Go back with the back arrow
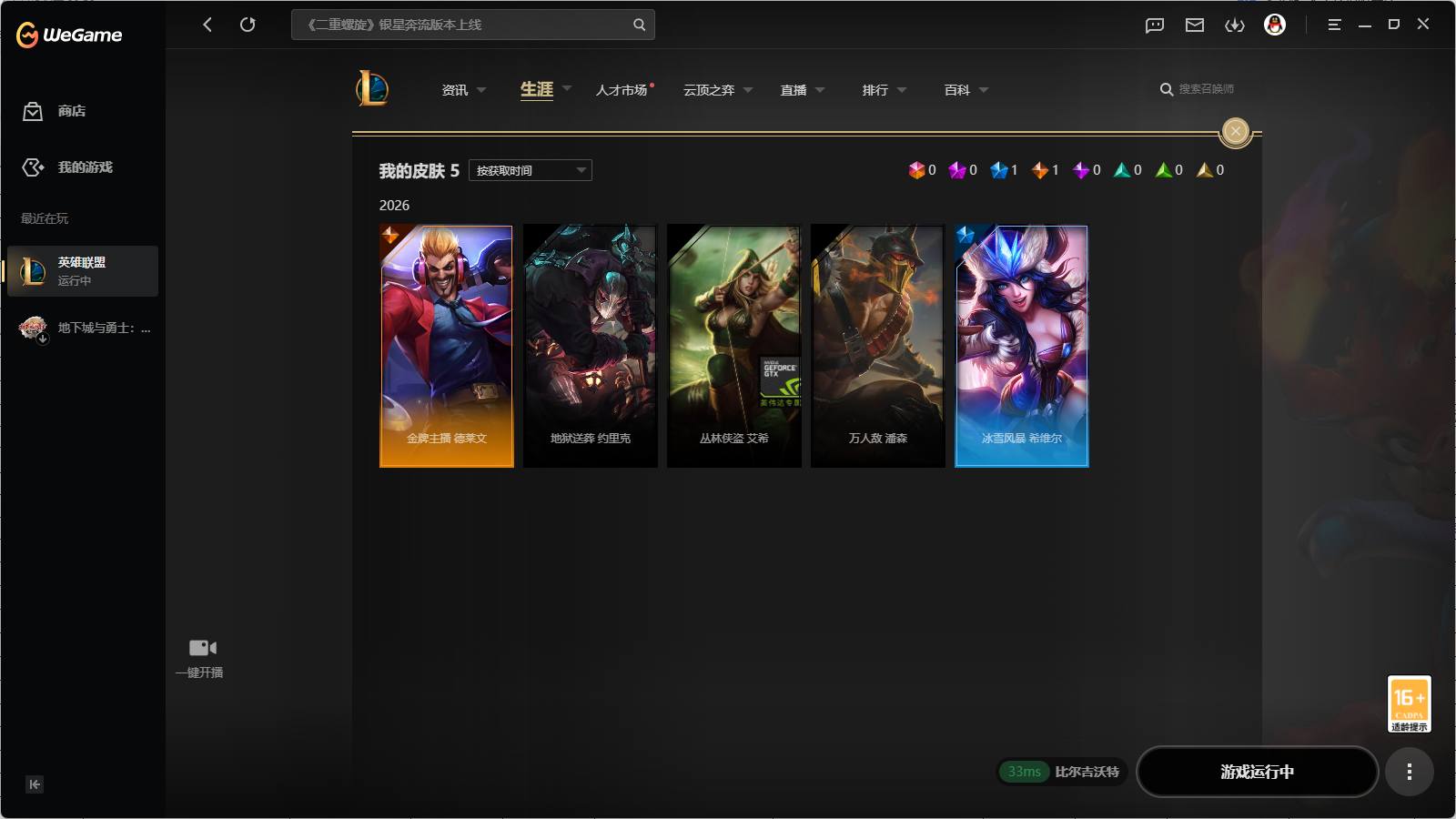Screen dimensions: 1456x819 coord(207,25)
